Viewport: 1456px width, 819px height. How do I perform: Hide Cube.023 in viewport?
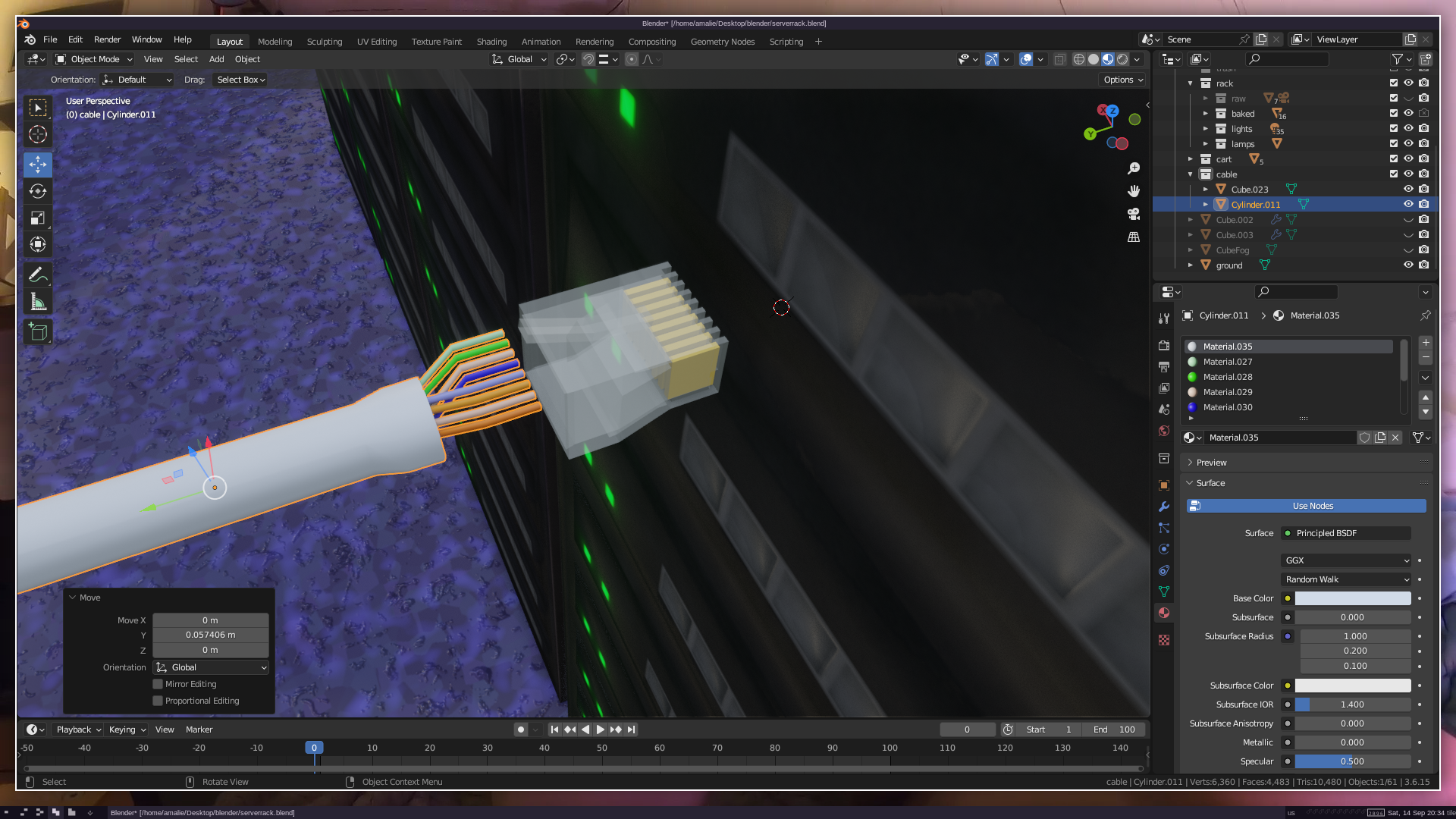pyautogui.click(x=1408, y=189)
